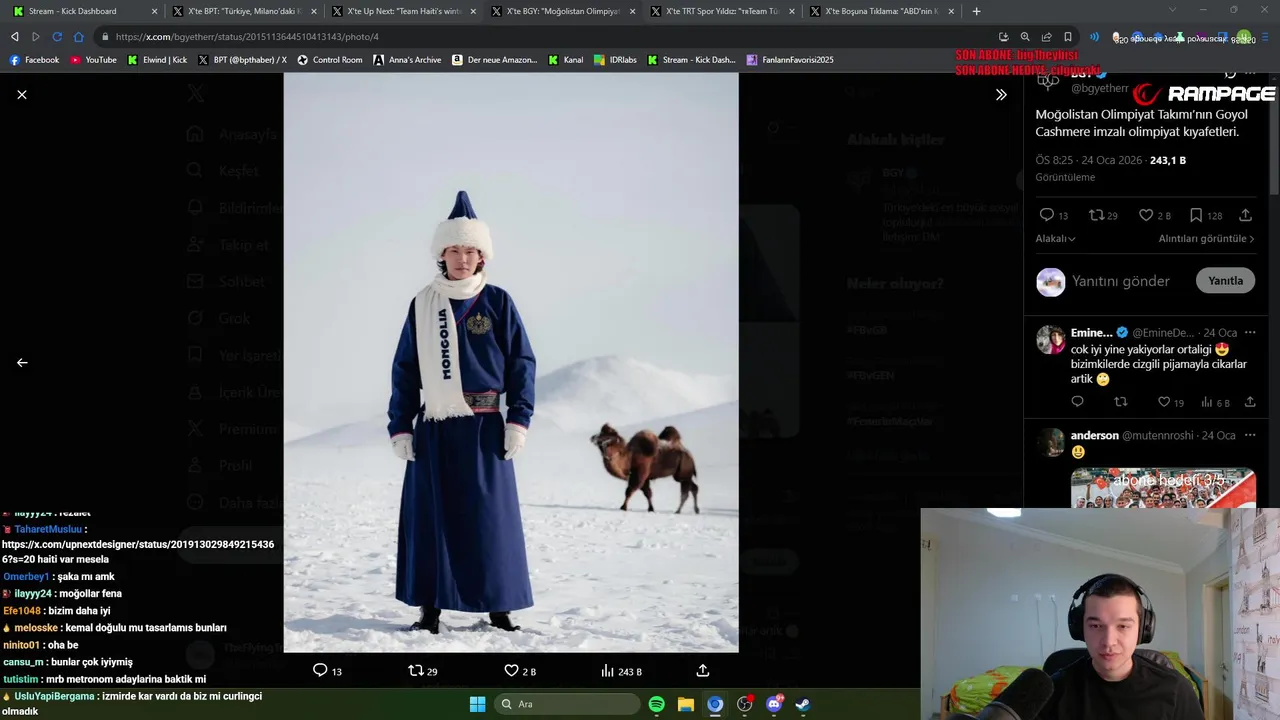Viewport: 1280px width, 720px height.
Task: Like the post under the photo
Action: [x=511, y=670]
